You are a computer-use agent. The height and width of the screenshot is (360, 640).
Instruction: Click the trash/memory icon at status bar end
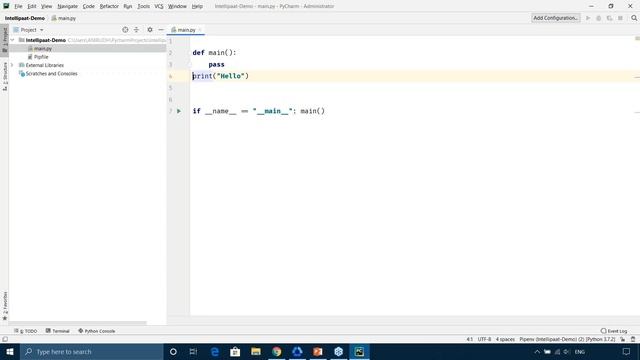pos(633,339)
